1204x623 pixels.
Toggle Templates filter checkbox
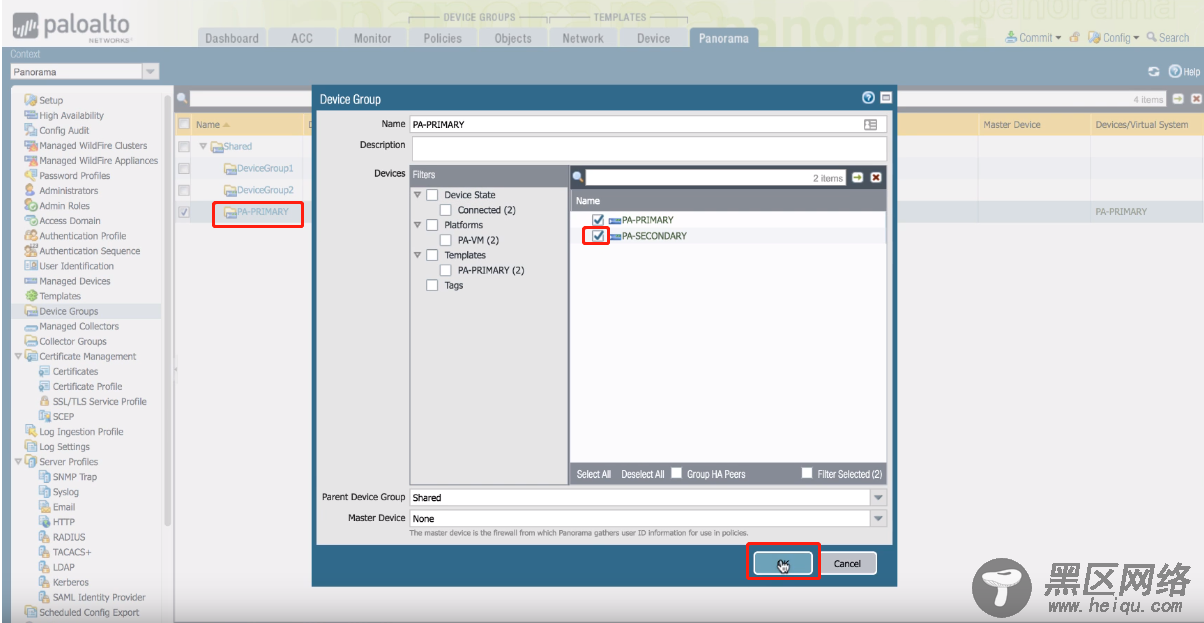432,255
